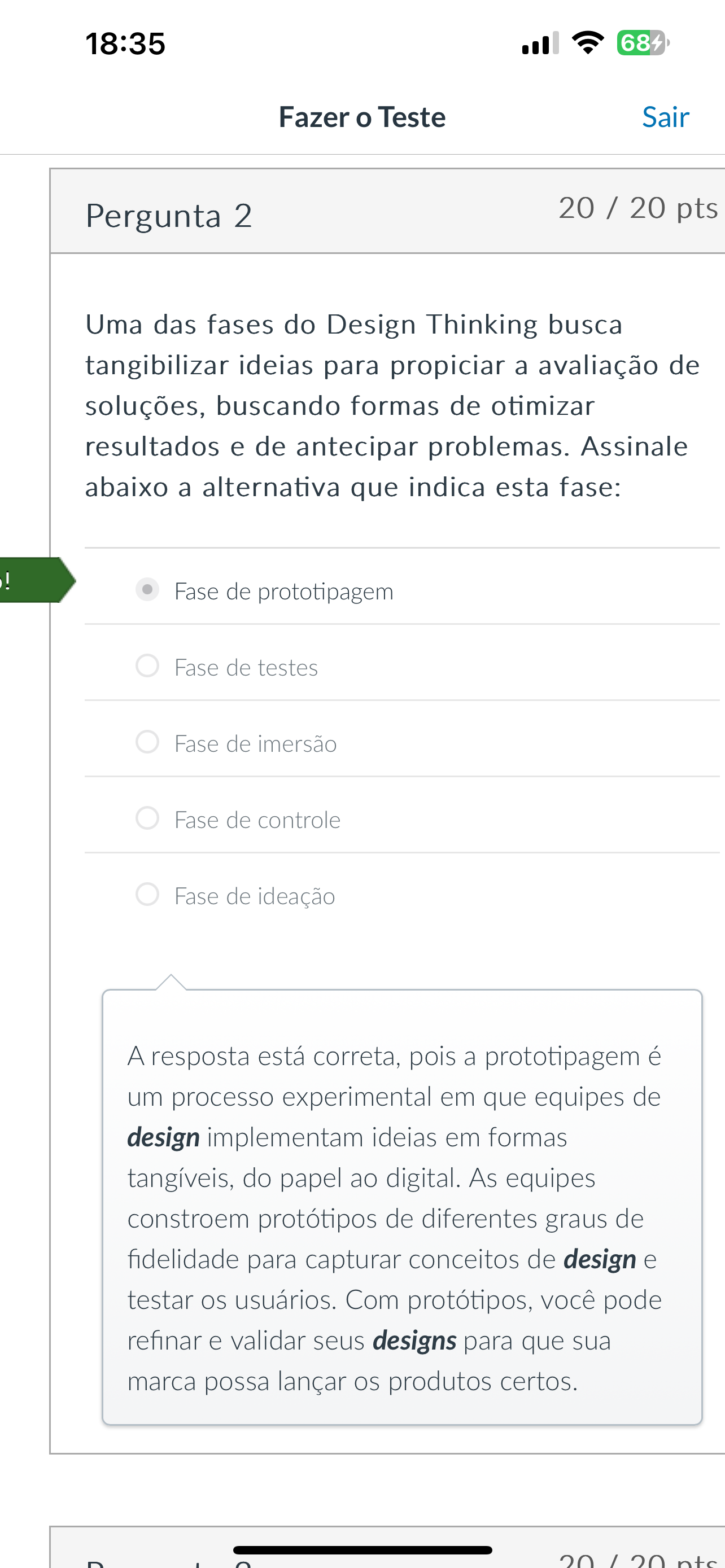Tap the battery indicator icon
This screenshot has height=1568, width=725.
643,42
